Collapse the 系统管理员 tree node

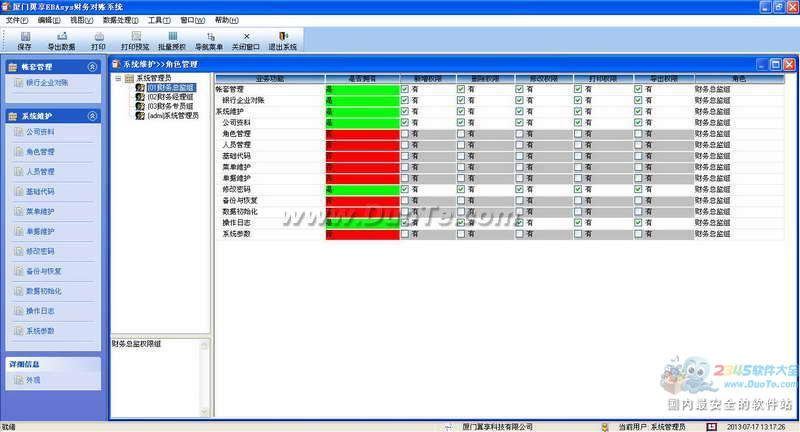tap(118, 79)
